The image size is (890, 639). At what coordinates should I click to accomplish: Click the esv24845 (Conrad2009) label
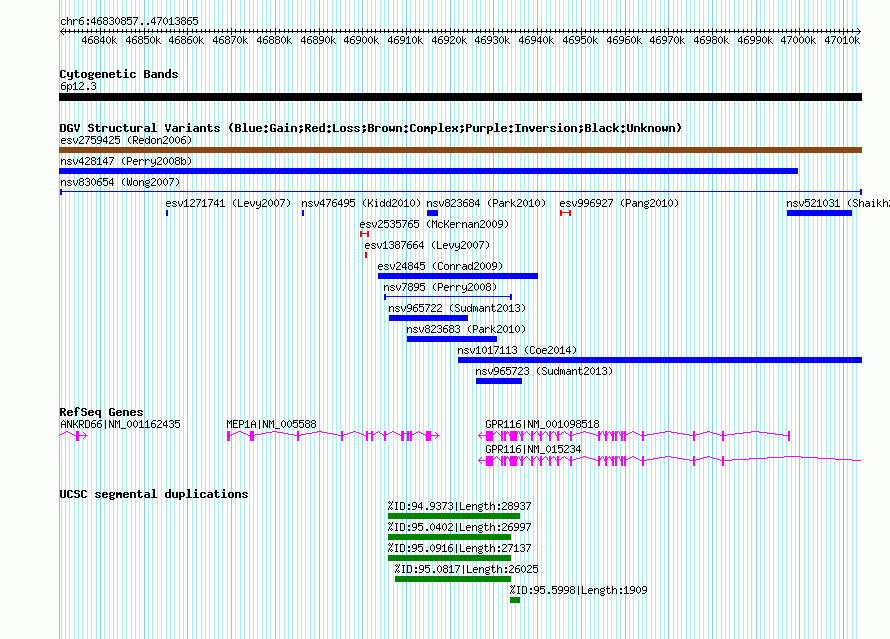(440, 267)
